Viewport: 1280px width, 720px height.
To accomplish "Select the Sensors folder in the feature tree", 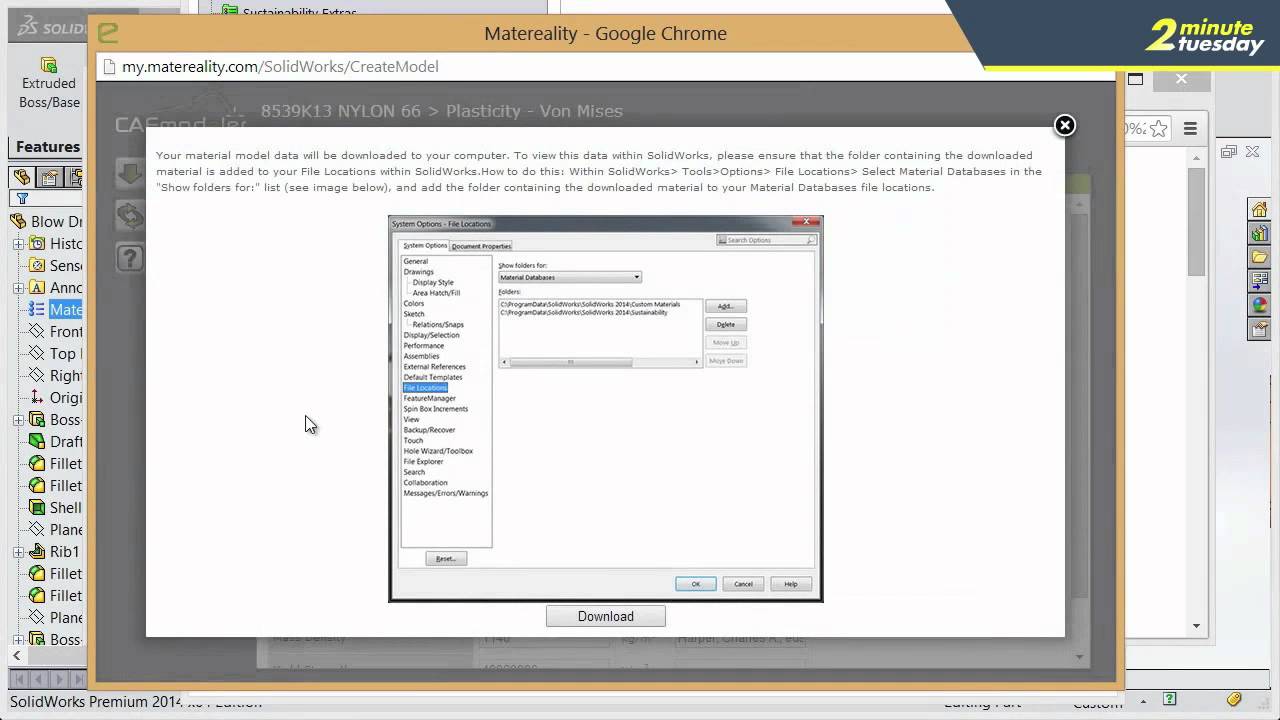I will point(56,266).
